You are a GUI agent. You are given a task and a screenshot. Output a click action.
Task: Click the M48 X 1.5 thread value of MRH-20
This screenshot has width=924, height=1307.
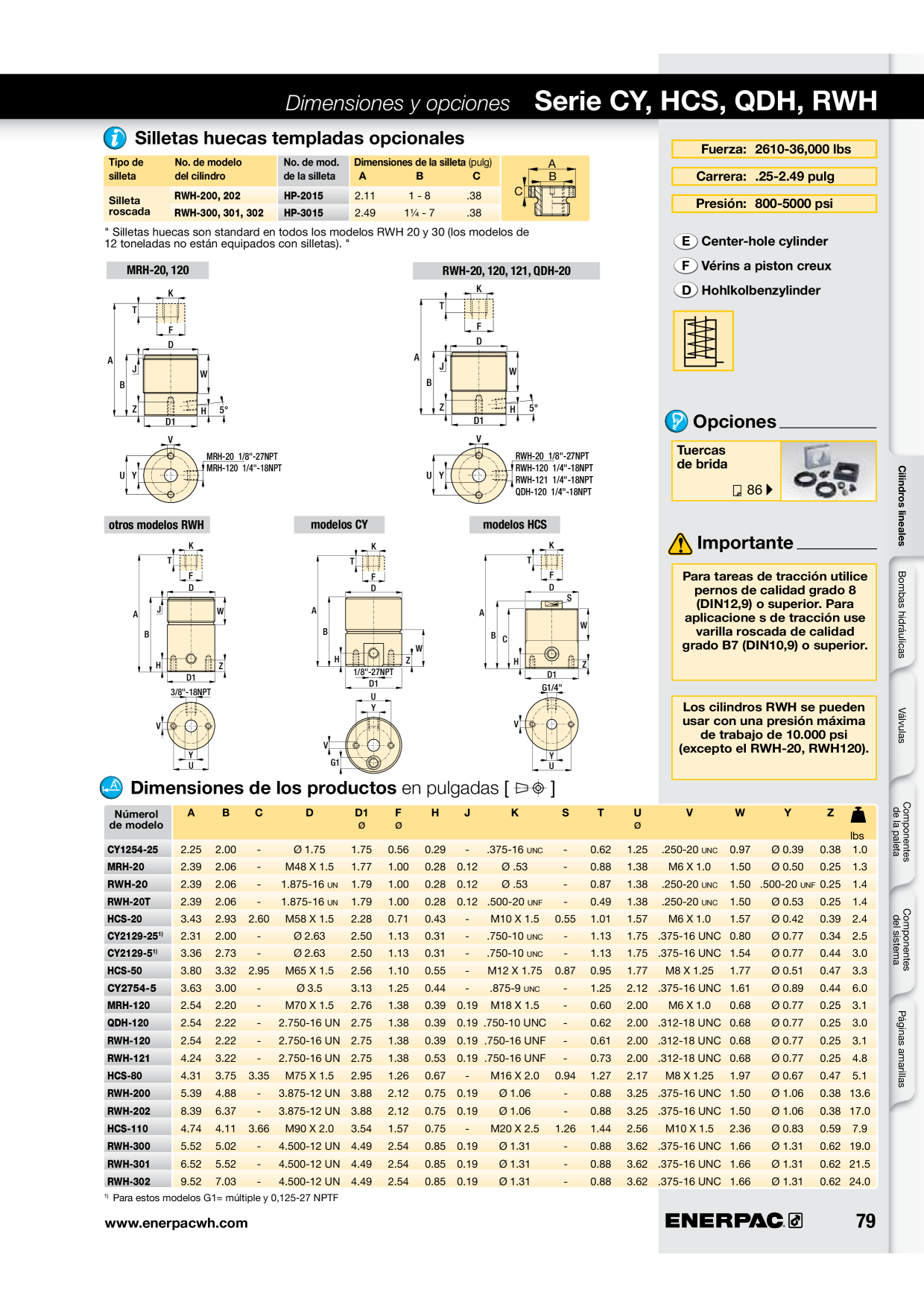click(309, 867)
